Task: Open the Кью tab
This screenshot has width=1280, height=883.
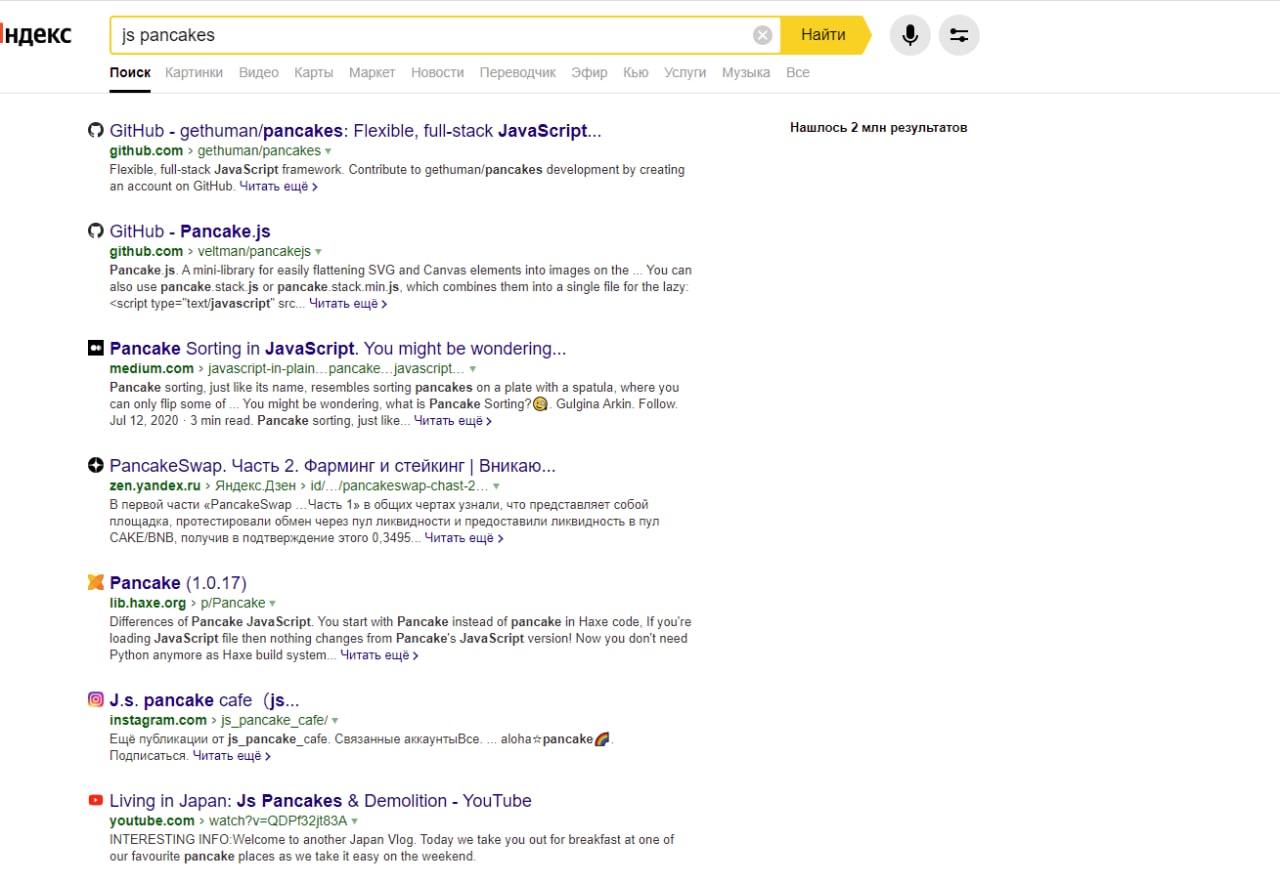Action: (x=636, y=73)
